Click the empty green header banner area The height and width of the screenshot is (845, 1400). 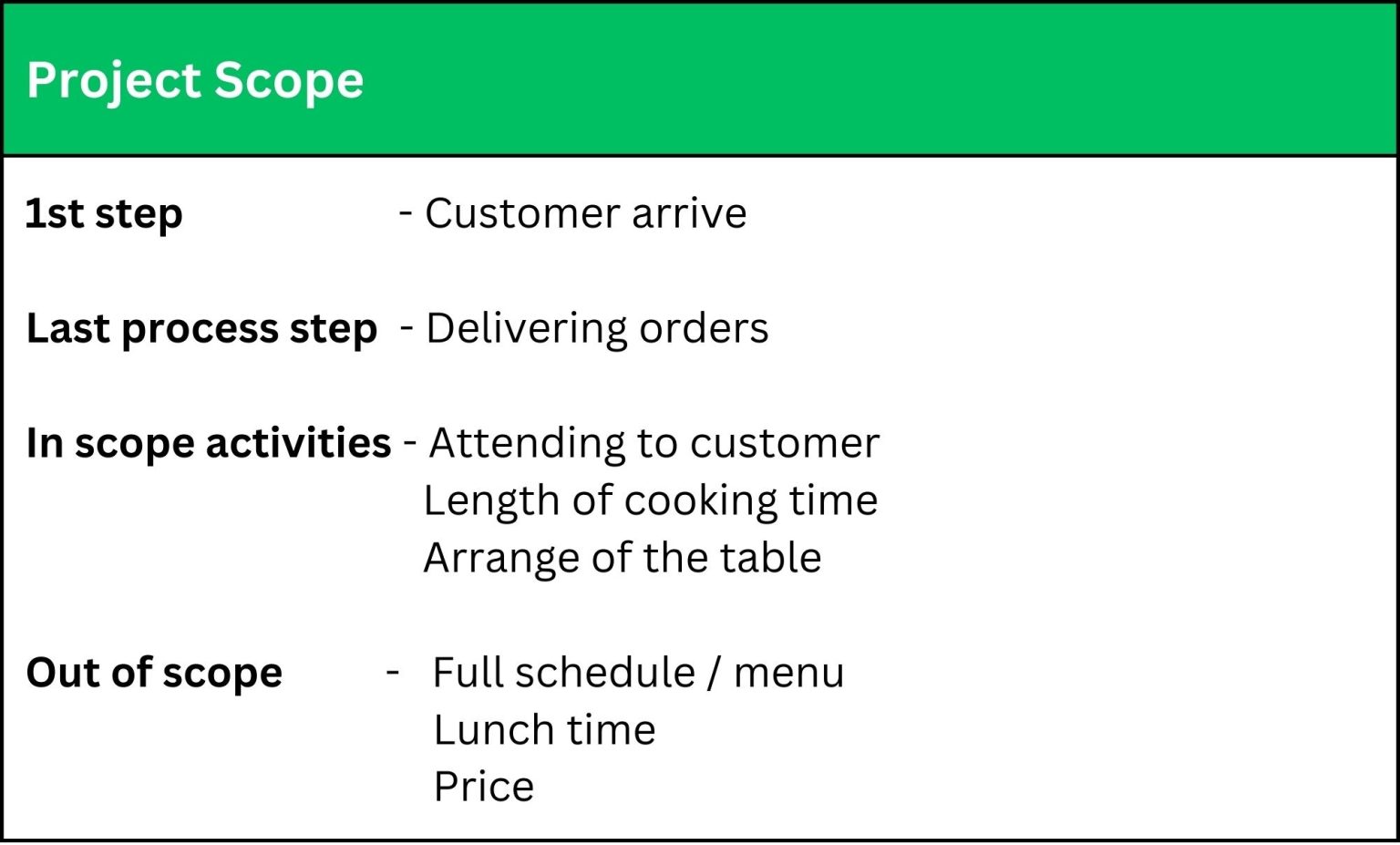click(875, 80)
